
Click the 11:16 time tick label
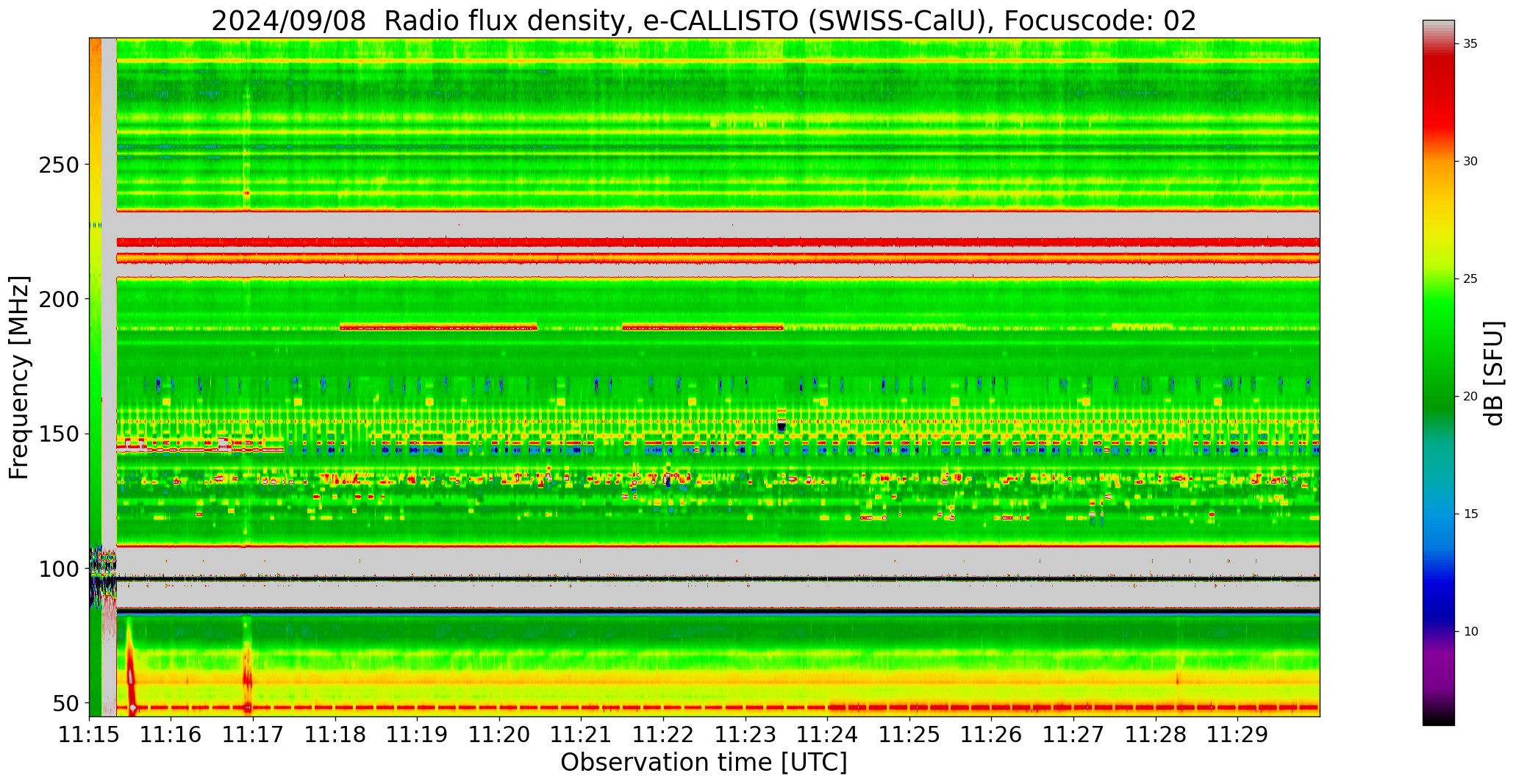(171, 735)
